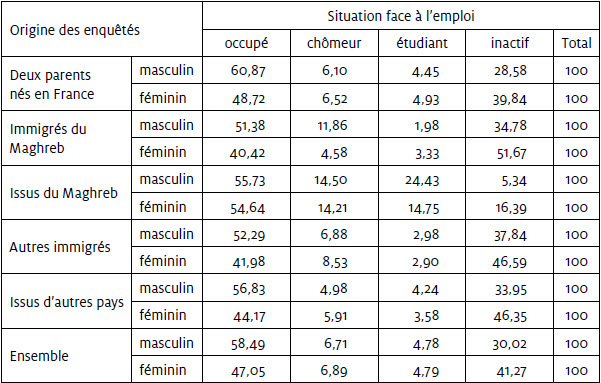The height and width of the screenshot is (383, 601).
Task: Click the cell showing 46,59
Action: click(x=509, y=262)
